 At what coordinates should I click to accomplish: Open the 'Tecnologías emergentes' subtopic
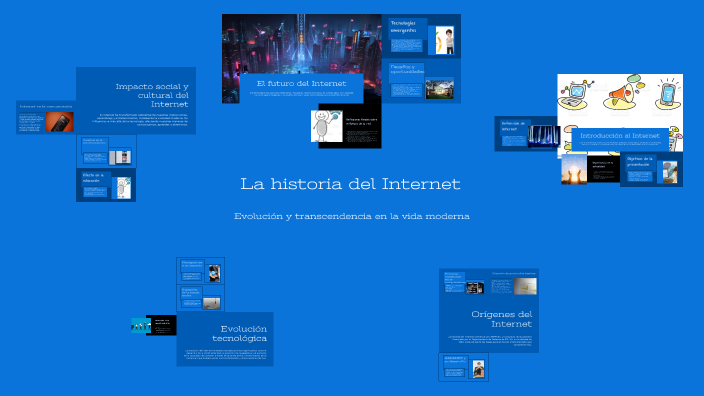click(x=421, y=36)
